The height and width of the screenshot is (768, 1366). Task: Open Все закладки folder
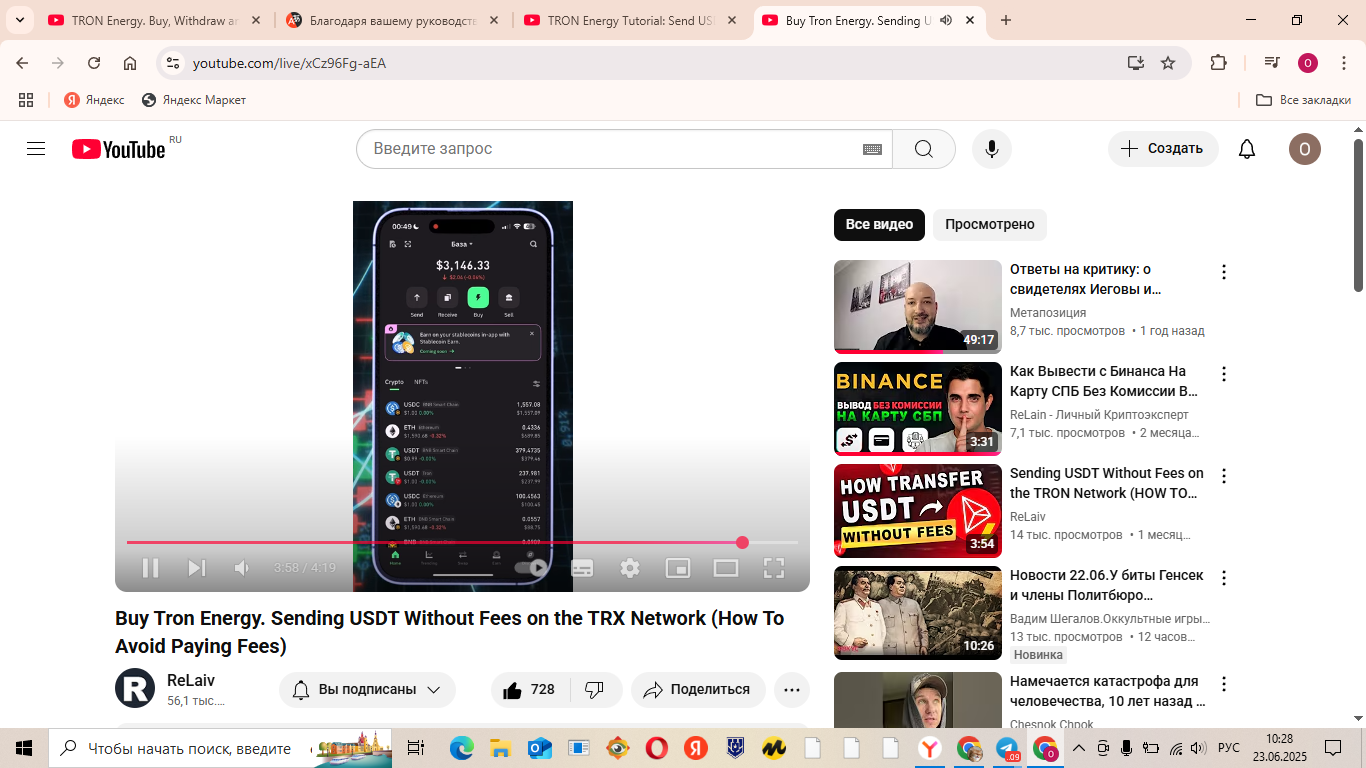tap(1303, 100)
